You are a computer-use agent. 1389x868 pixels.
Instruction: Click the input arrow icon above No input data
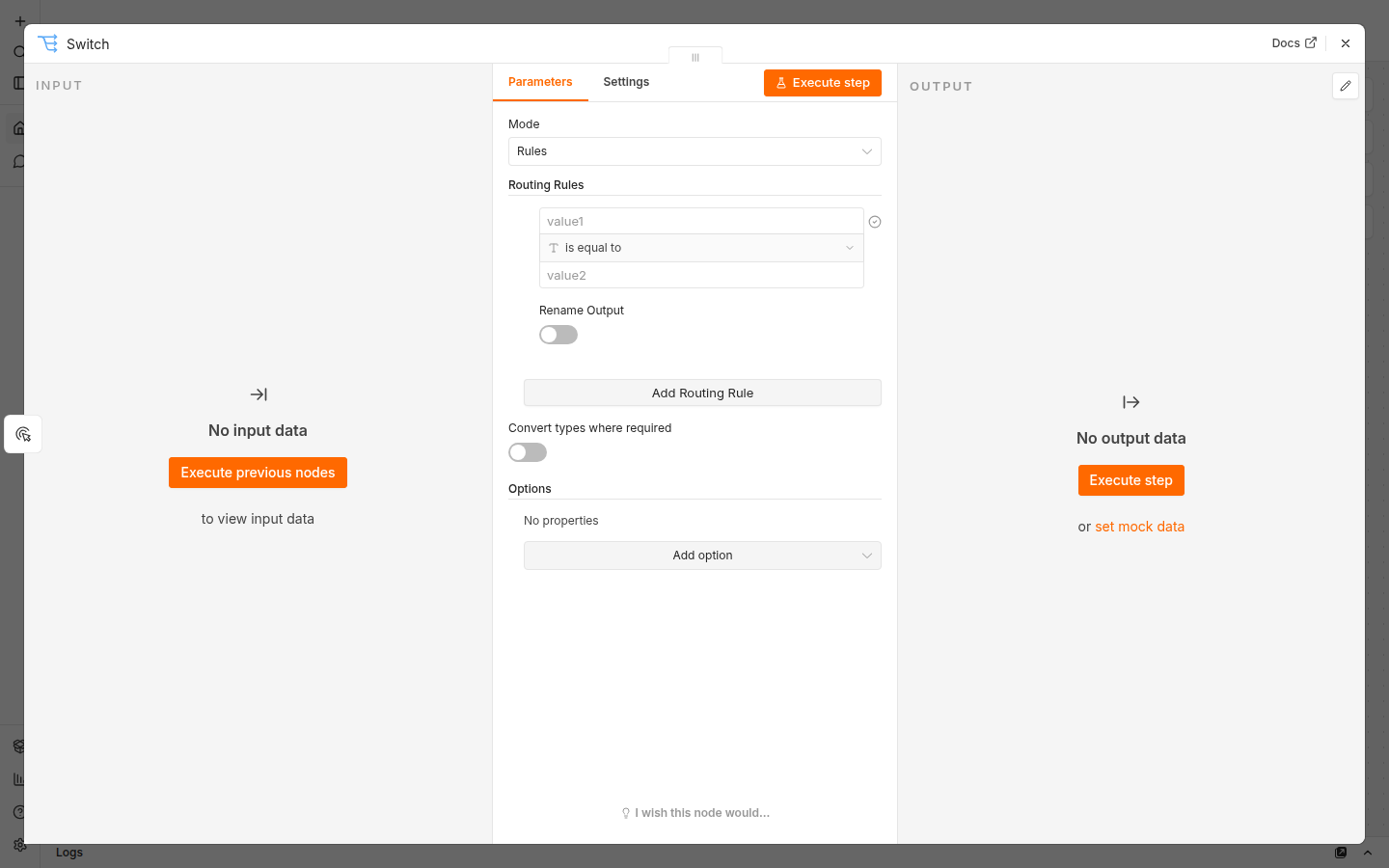[x=259, y=394]
